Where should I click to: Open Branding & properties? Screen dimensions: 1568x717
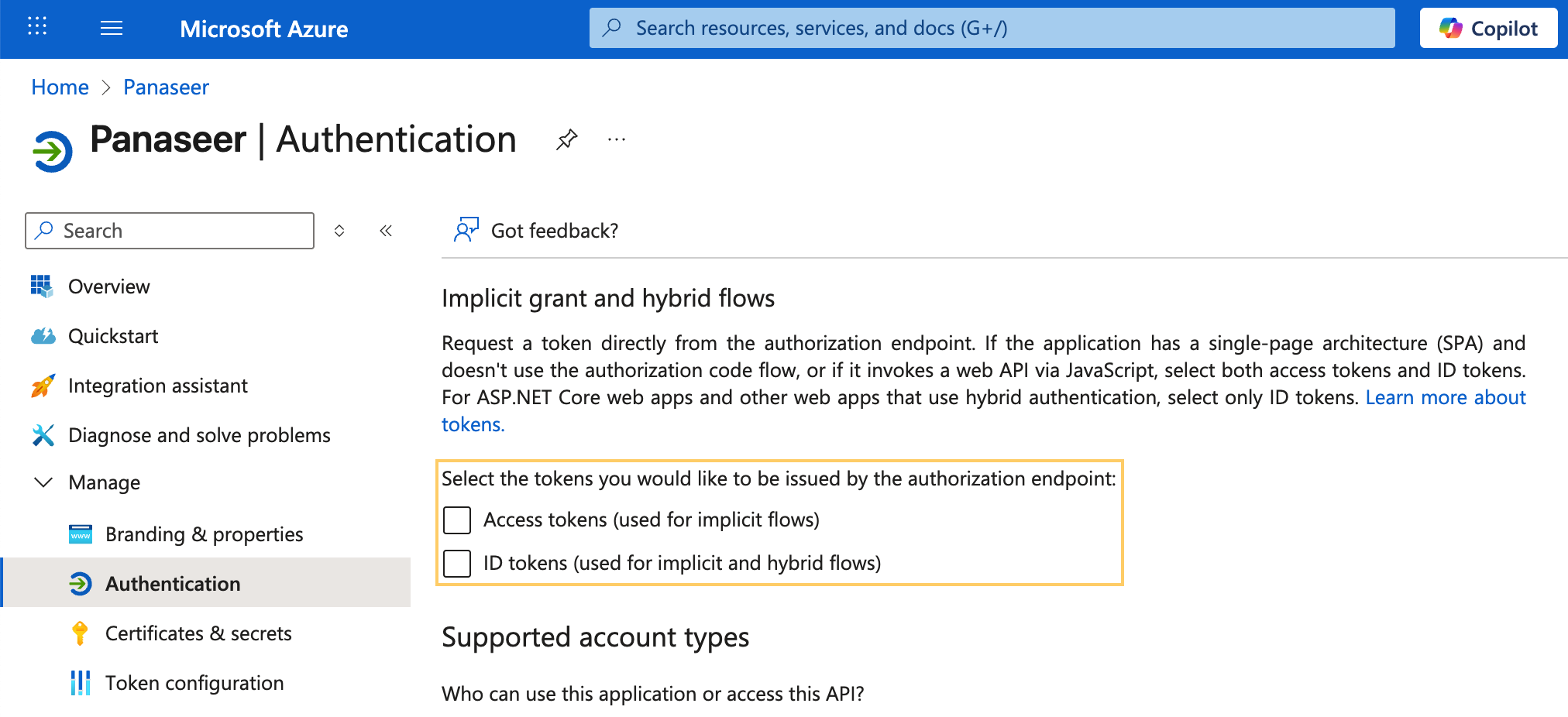click(x=205, y=534)
